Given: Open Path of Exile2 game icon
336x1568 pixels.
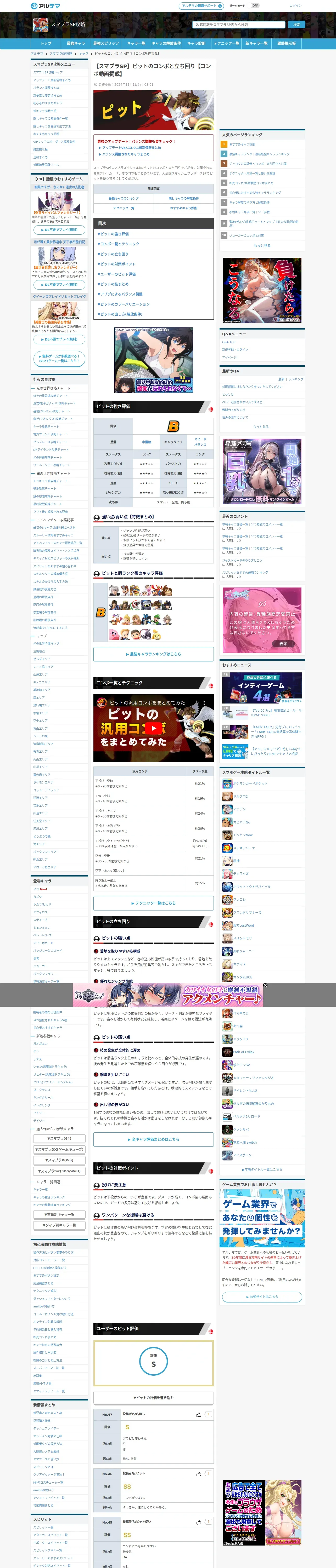Looking at the screenshot, I should [227, 1052].
